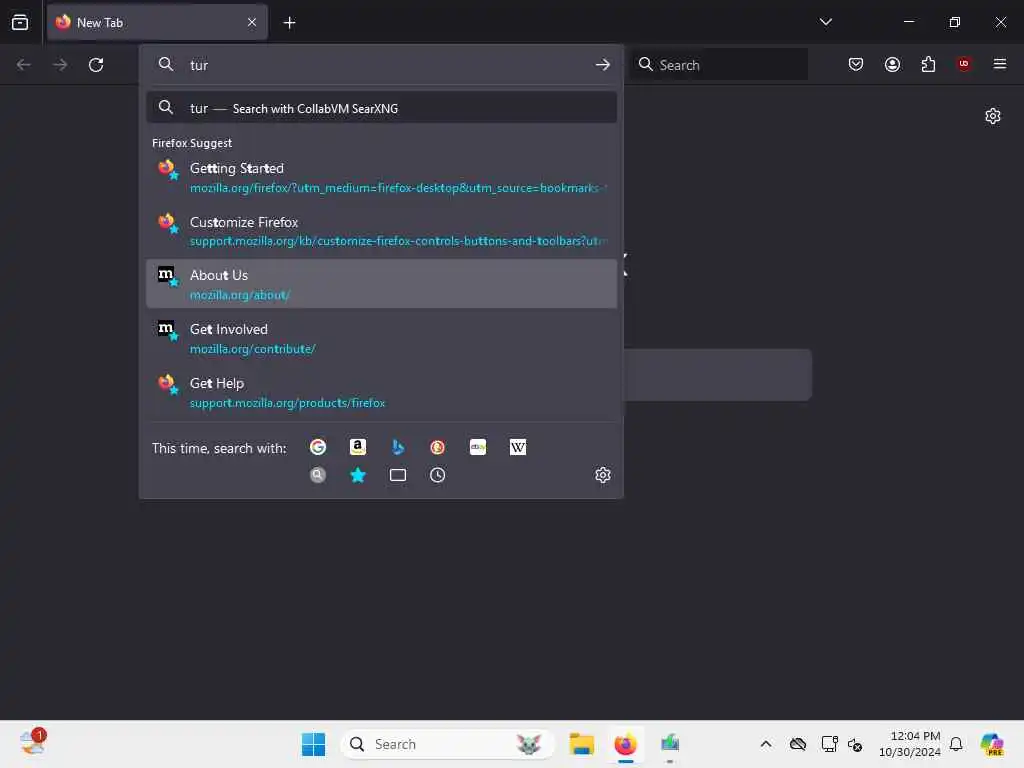
Task: Minimize the Firefox window
Action: tap(908, 22)
